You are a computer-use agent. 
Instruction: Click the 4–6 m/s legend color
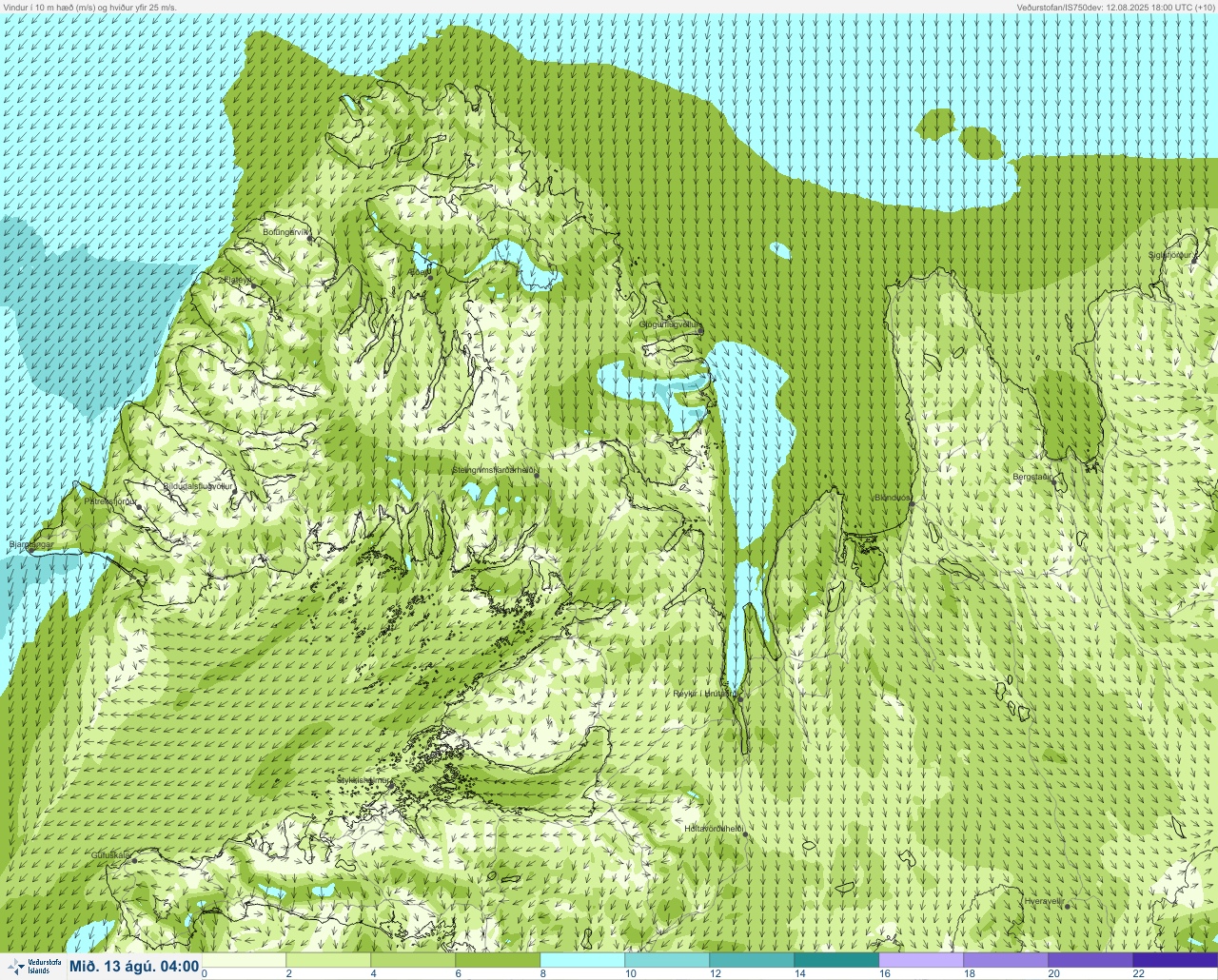coord(413,959)
